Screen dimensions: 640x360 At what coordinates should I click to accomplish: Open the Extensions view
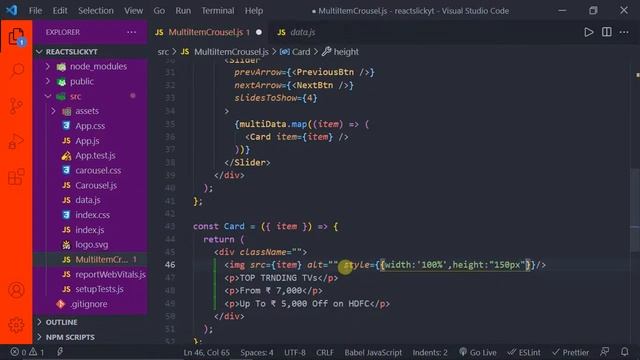point(16,177)
